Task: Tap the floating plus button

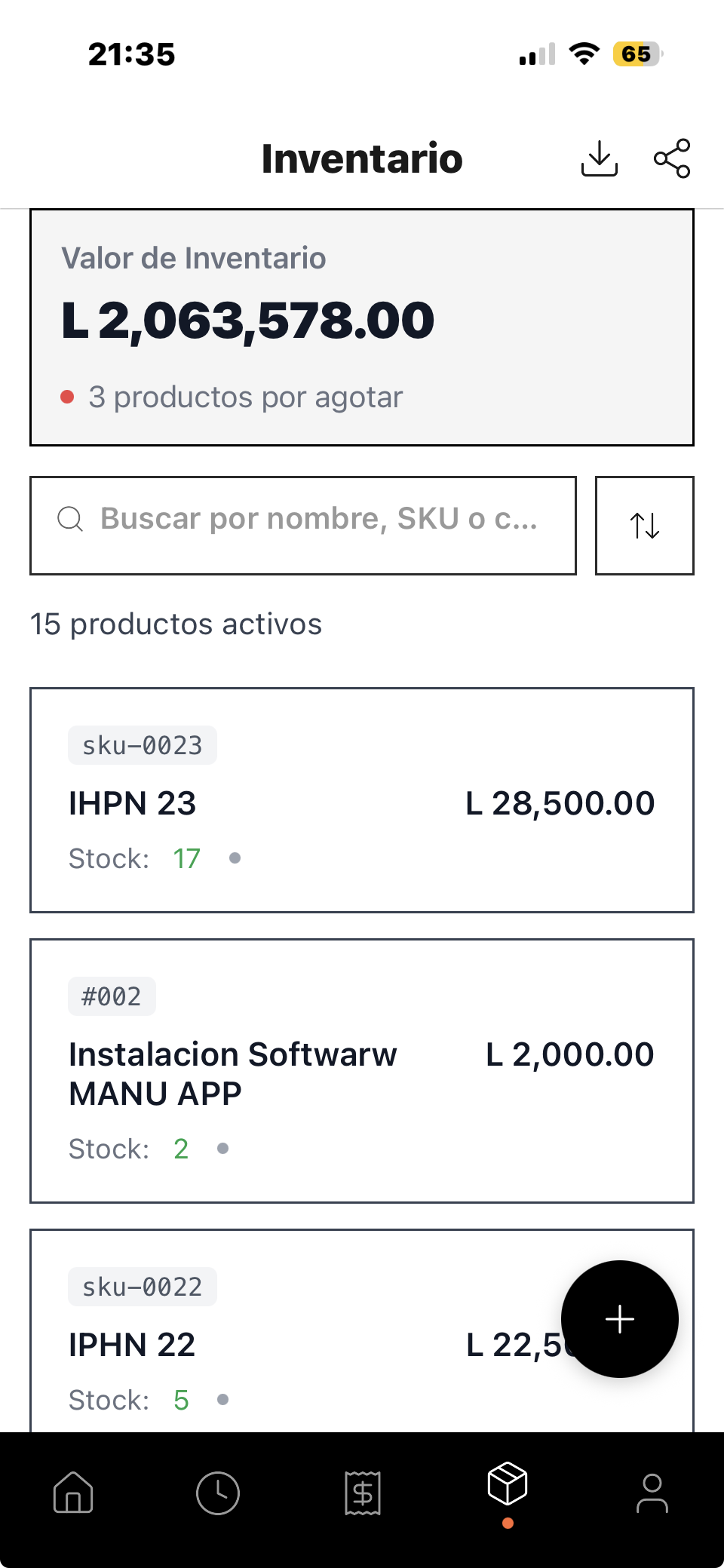Action: (619, 1318)
